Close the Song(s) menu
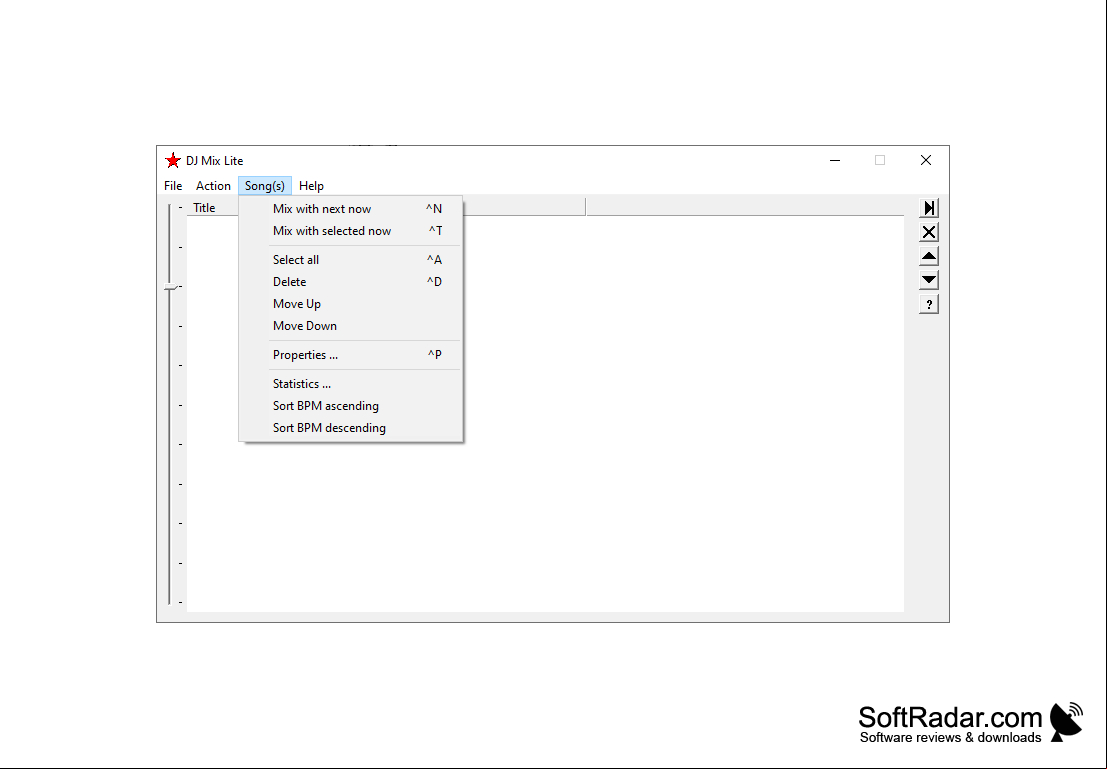This screenshot has height=769, width=1107. pyautogui.click(x=265, y=186)
